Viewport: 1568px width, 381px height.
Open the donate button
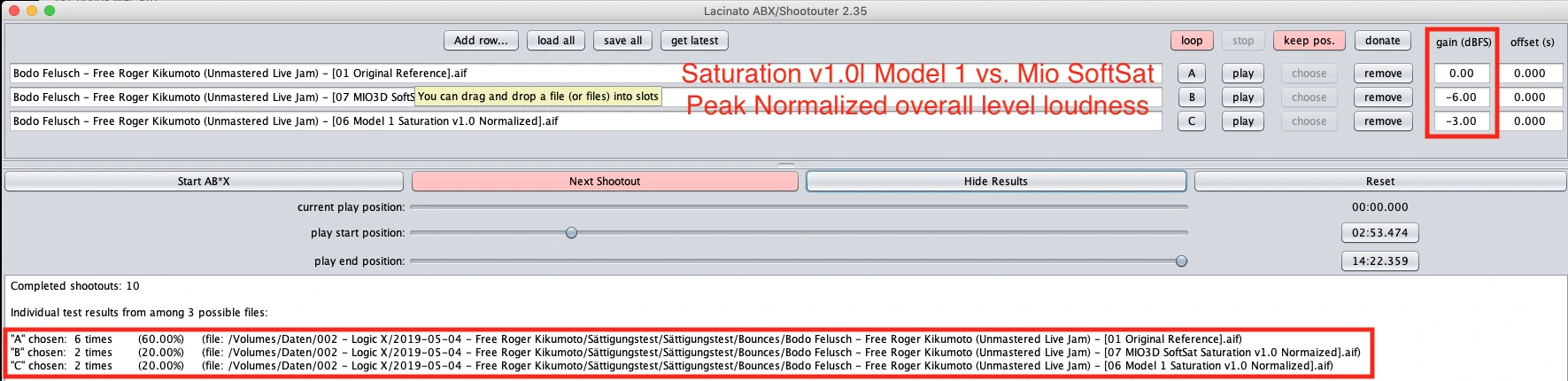(x=1382, y=41)
